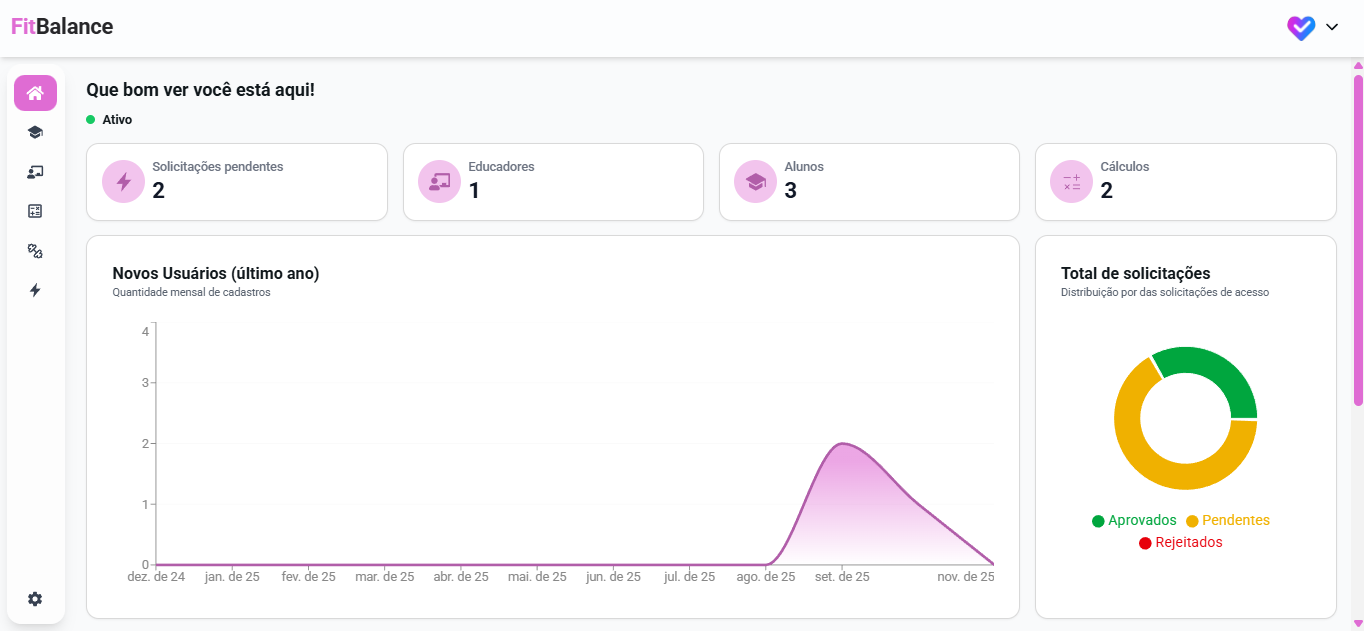Expand the user profile dropdown chevron

1332,28
